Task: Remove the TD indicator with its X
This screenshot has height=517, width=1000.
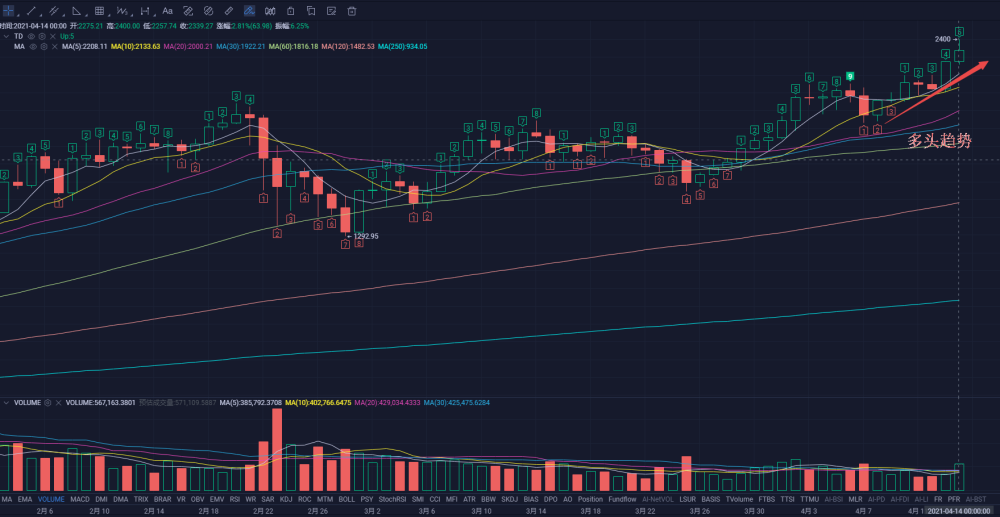Action: [x=53, y=36]
